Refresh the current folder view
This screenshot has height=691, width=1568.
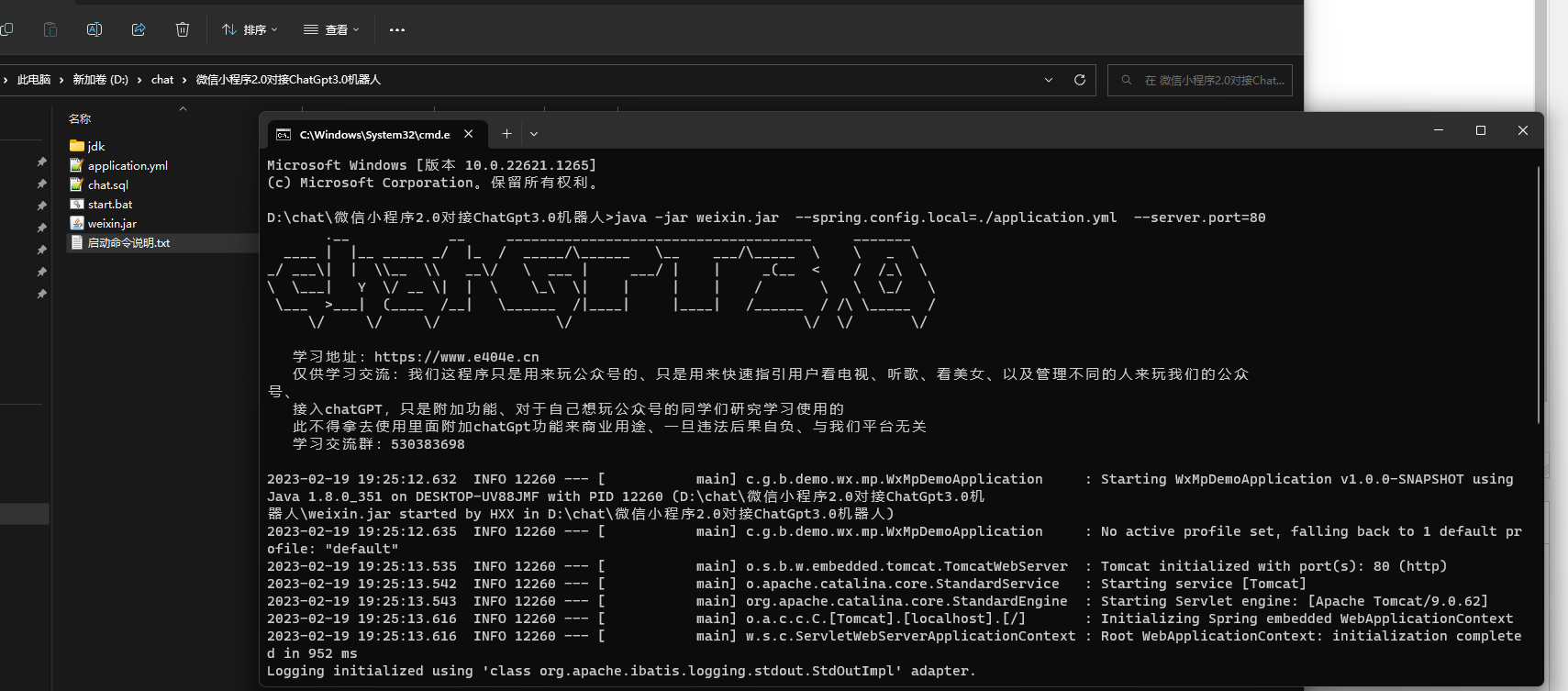(x=1080, y=80)
